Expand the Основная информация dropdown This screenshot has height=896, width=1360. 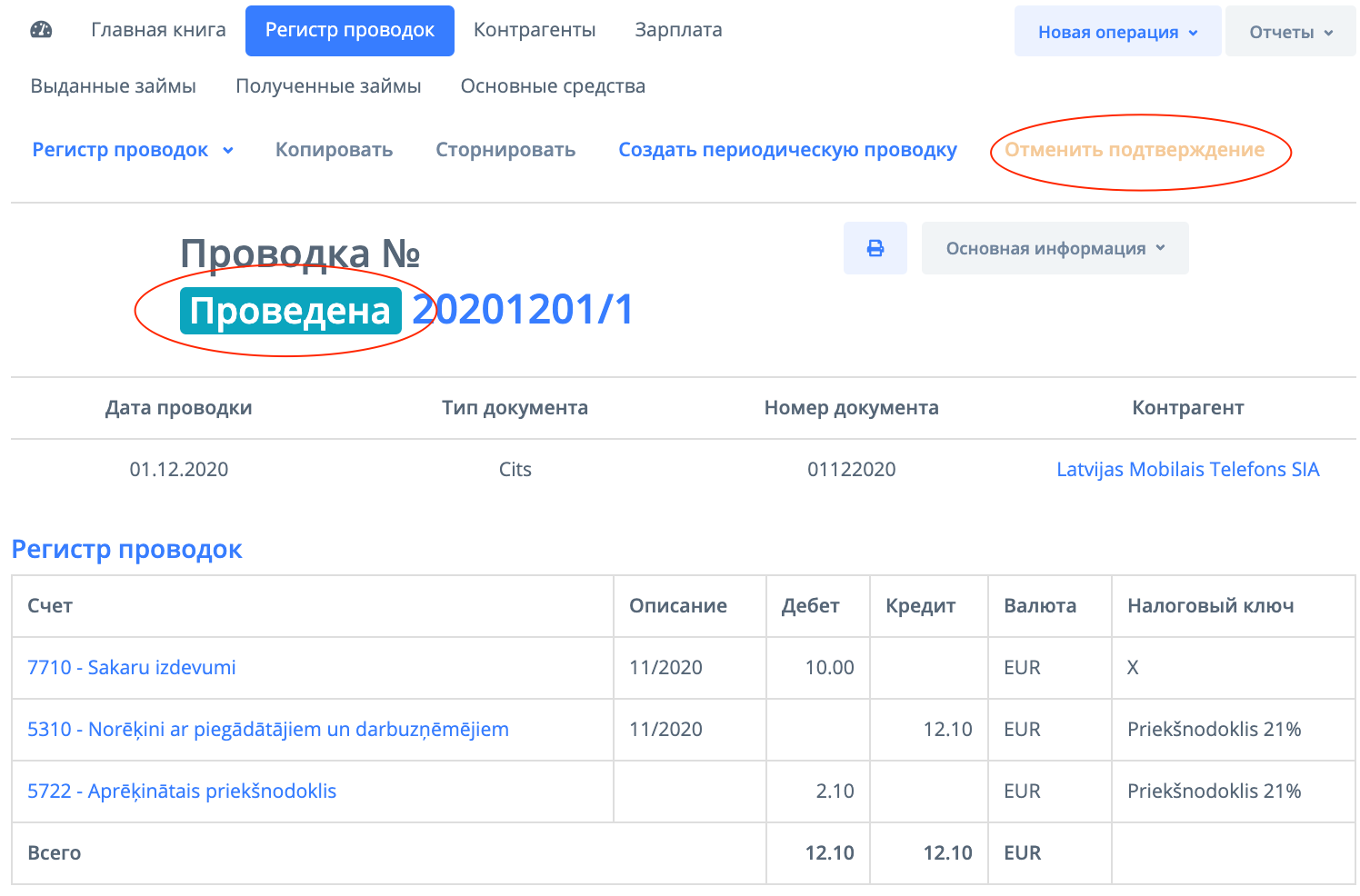[x=1055, y=248]
